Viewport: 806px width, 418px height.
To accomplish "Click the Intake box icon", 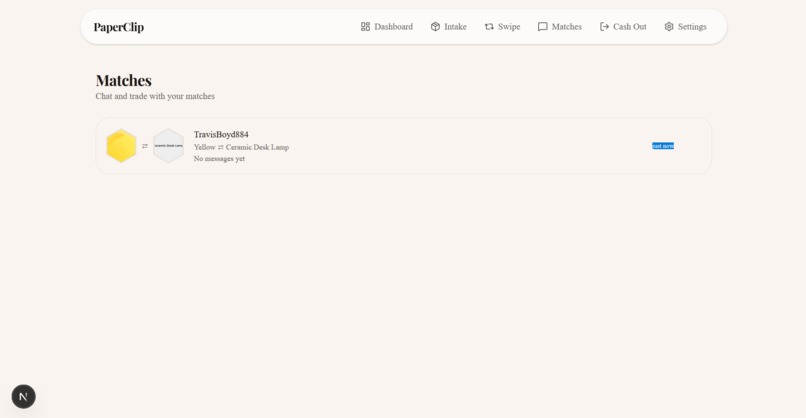I will (435, 27).
